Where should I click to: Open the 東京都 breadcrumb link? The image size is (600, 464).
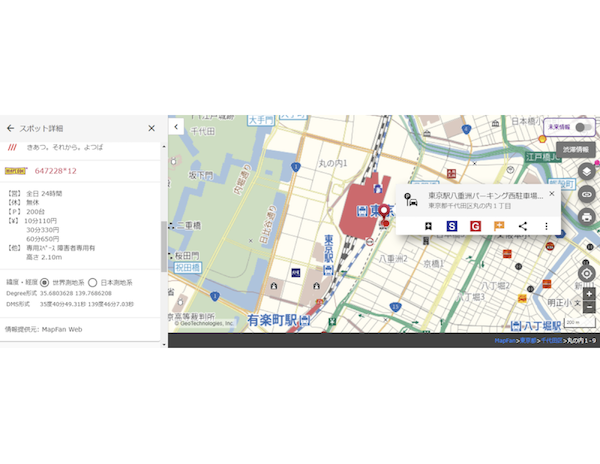click(x=528, y=340)
